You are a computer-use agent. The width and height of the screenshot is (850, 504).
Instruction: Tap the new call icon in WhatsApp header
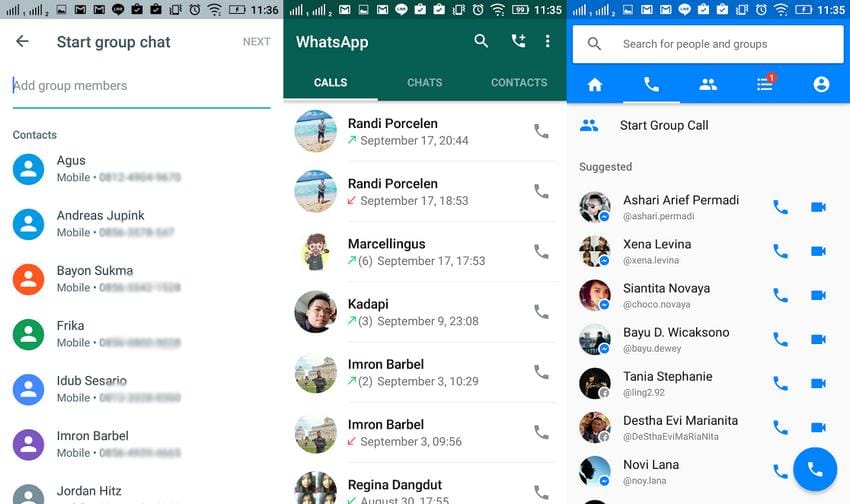(x=517, y=42)
